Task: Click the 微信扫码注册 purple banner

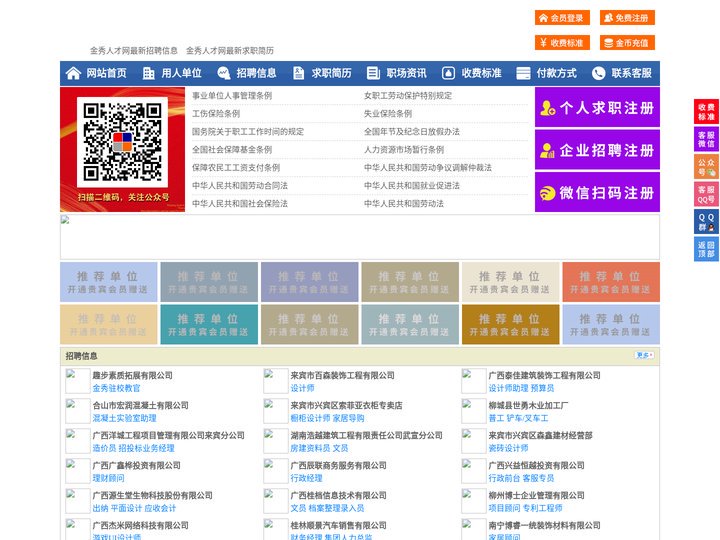Action: (x=597, y=192)
